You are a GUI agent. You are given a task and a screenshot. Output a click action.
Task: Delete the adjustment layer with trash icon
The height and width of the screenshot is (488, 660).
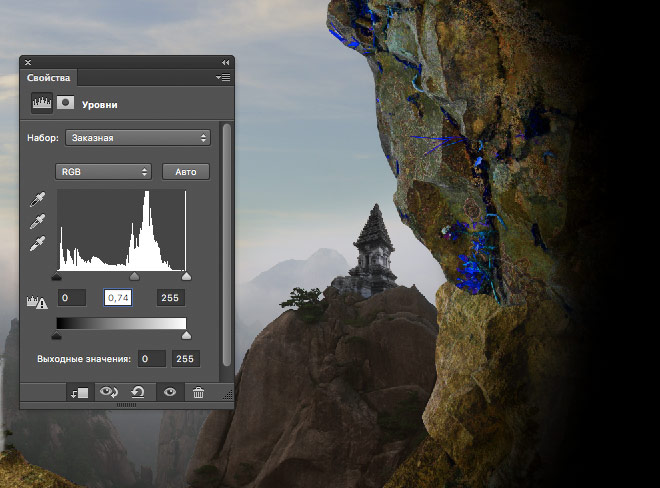pyautogui.click(x=198, y=392)
